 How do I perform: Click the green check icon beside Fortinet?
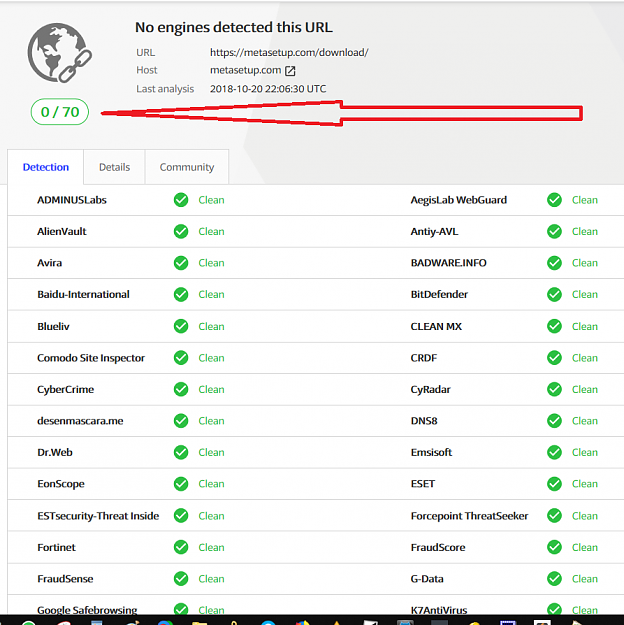click(x=181, y=547)
